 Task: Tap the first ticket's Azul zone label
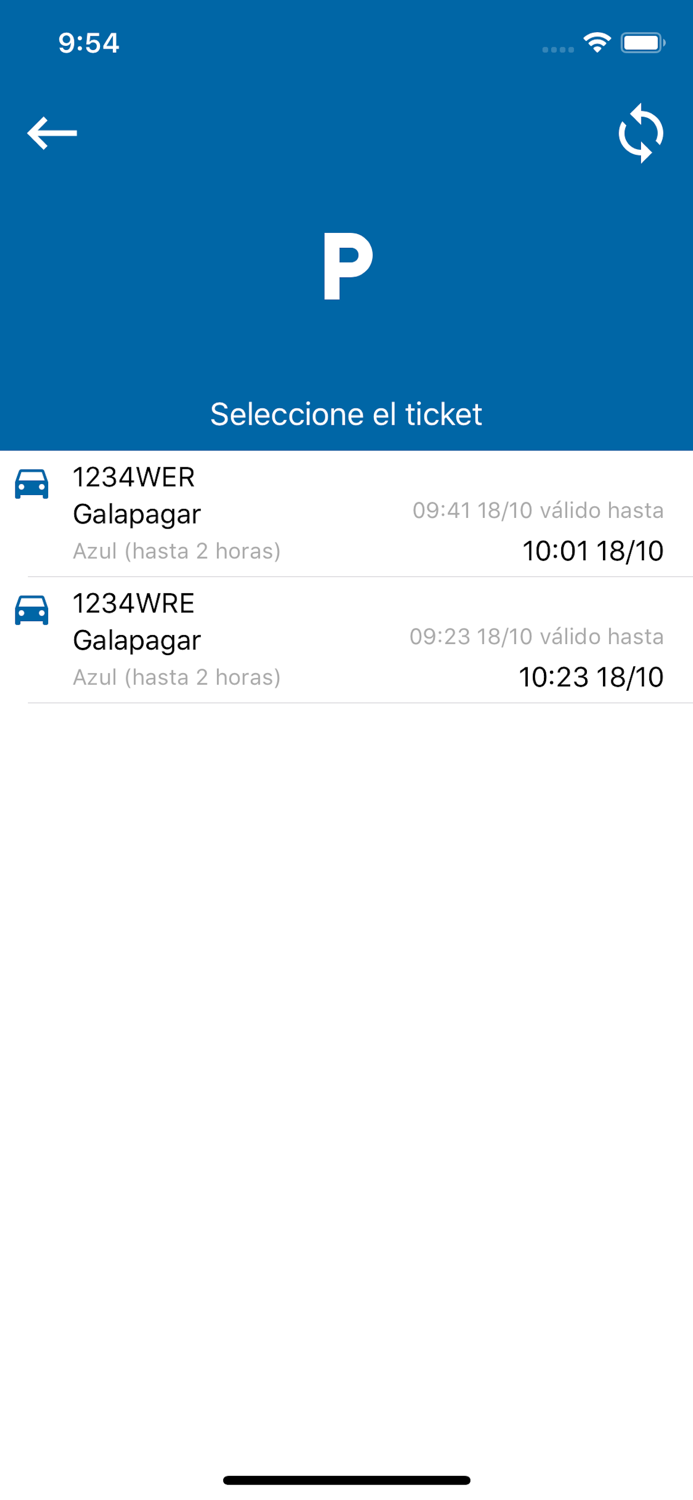pyautogui.click(x=177, y=551)
